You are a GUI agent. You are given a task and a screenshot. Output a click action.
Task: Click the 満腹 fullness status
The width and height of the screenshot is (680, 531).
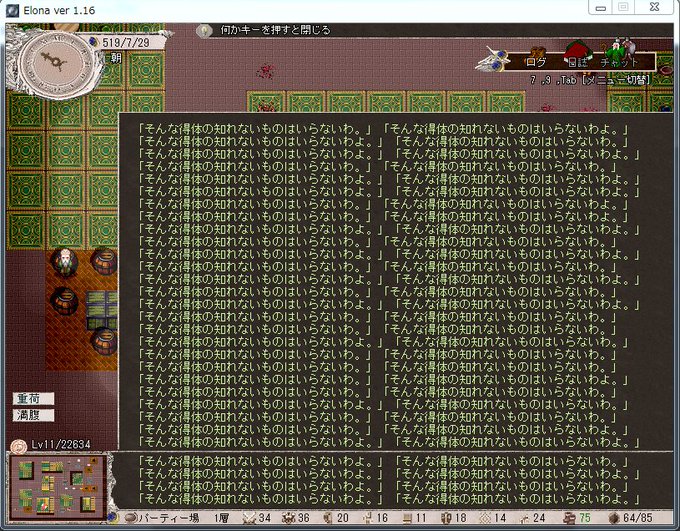pyautogui.click(x=33, y=415)
